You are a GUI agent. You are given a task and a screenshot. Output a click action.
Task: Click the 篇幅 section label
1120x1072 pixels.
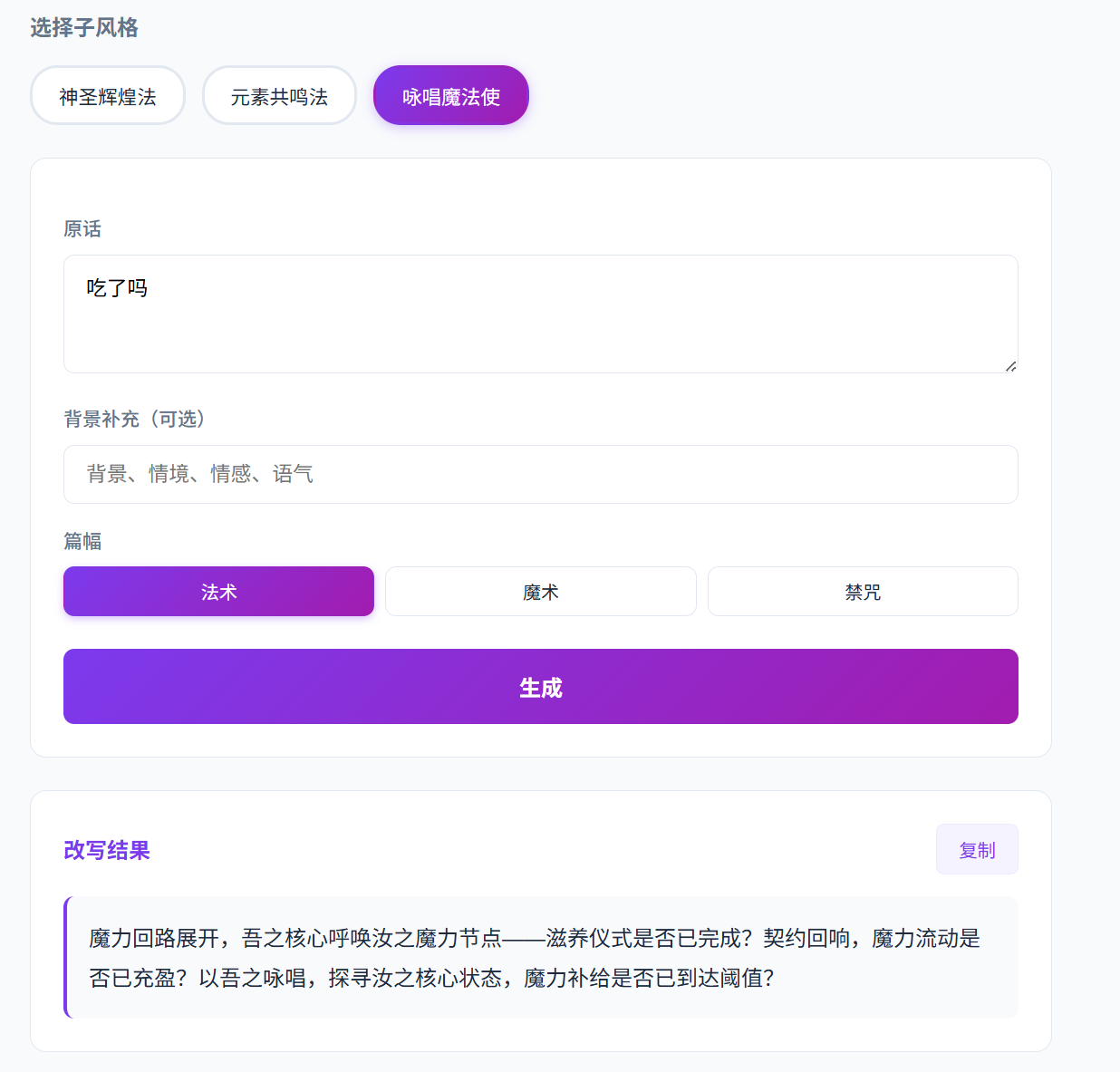coord(82,541)
